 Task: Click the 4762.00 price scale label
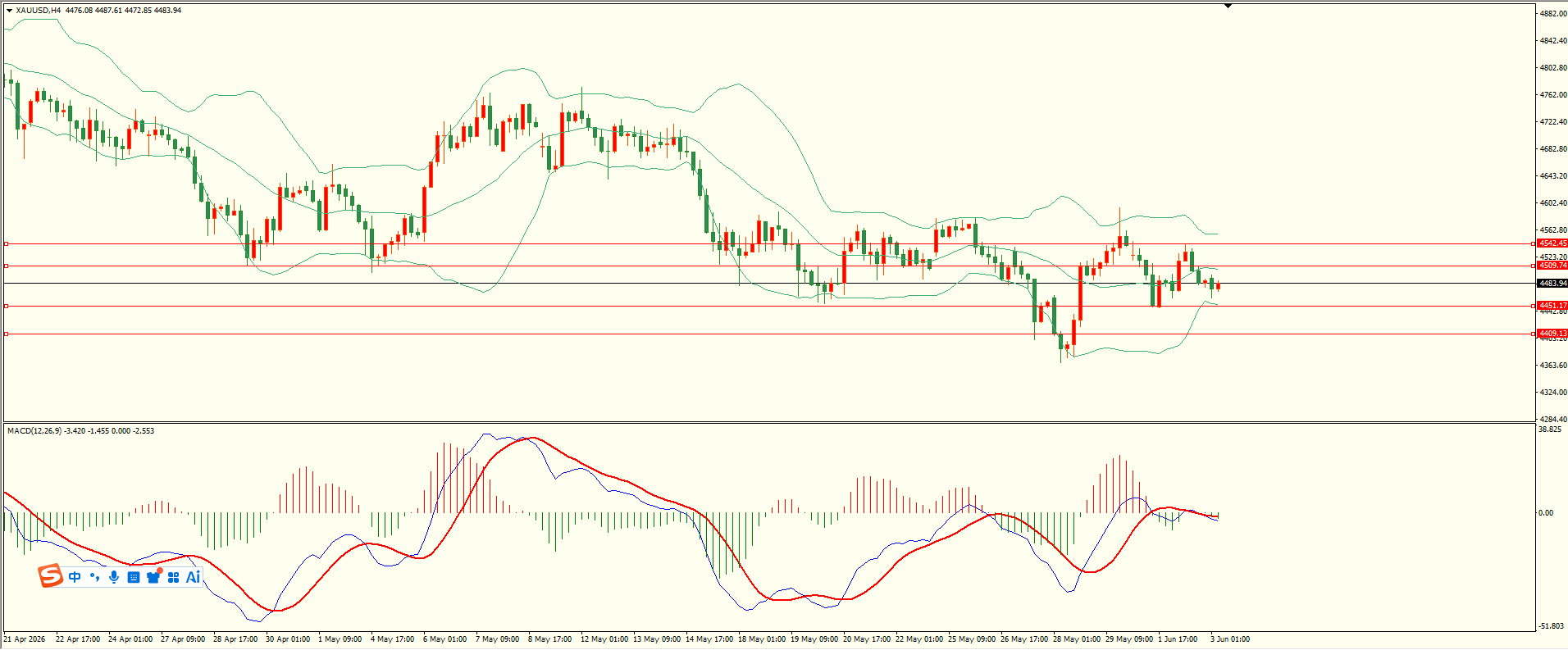(x=1553, y=95)
